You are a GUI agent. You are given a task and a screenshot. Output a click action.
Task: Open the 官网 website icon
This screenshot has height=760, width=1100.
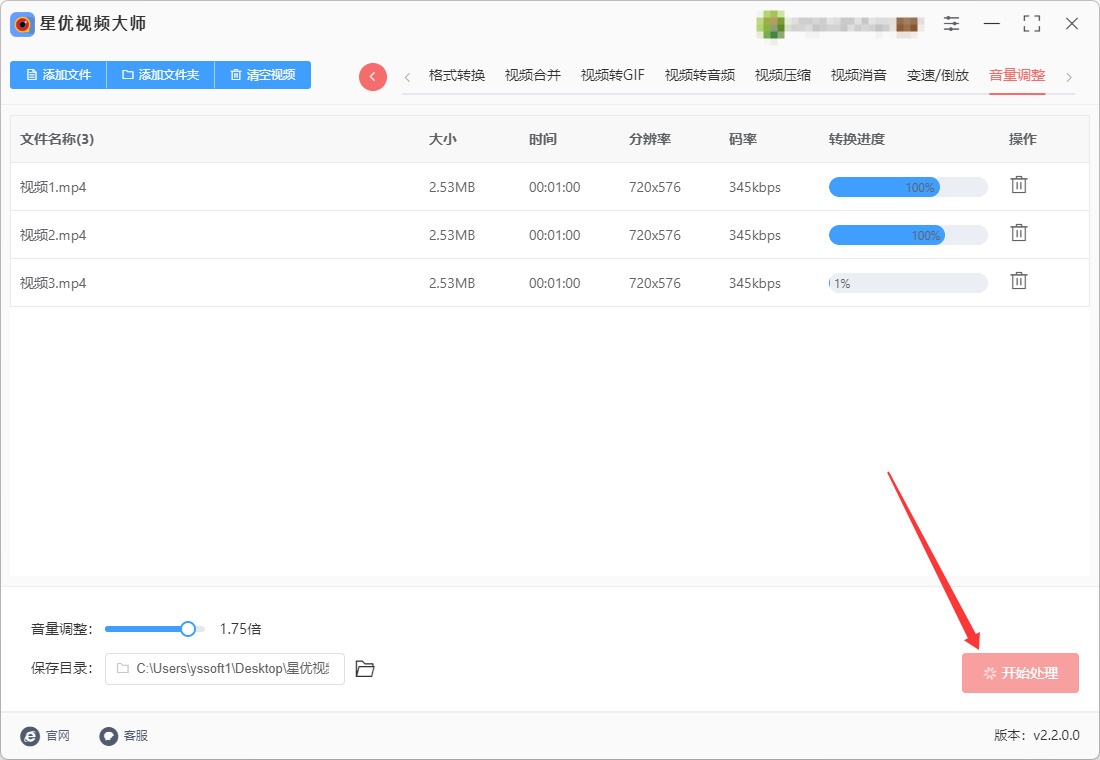30,735
